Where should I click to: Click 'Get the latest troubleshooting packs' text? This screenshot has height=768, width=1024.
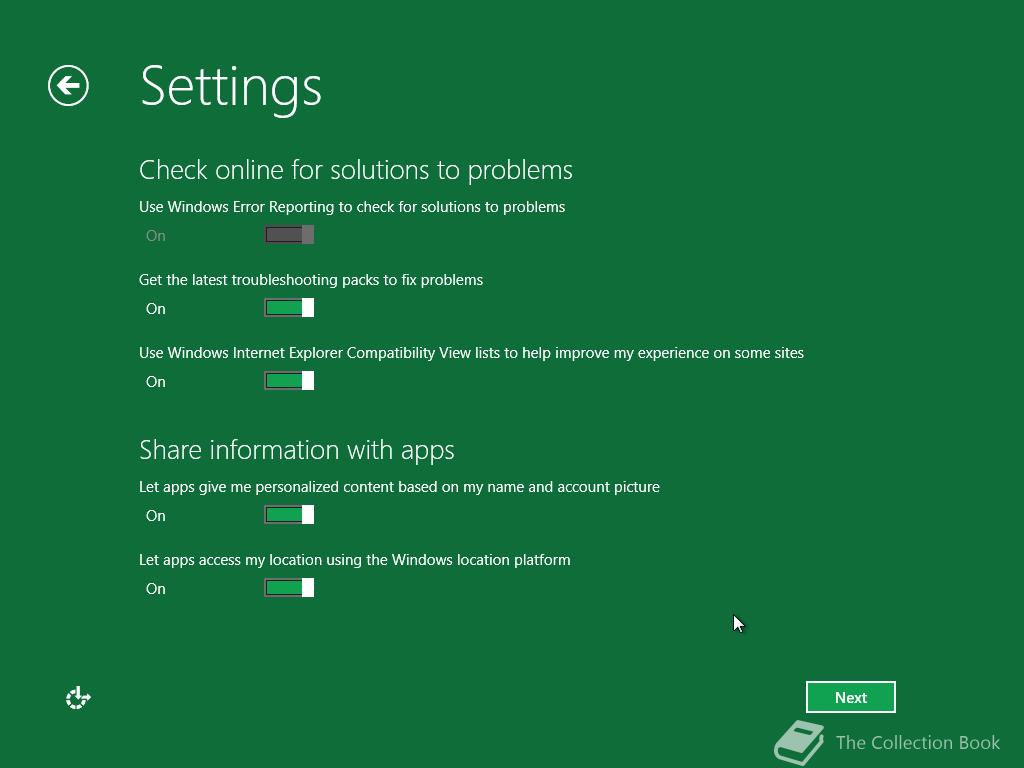pyautogui.click(x=311, y=280)
